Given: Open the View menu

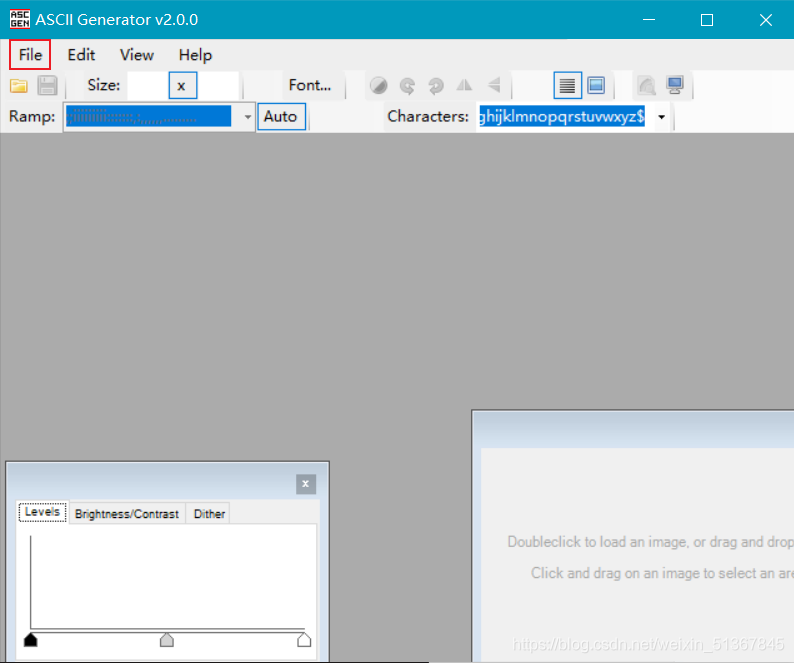Looking at the screenshot, I should [137, 55].
